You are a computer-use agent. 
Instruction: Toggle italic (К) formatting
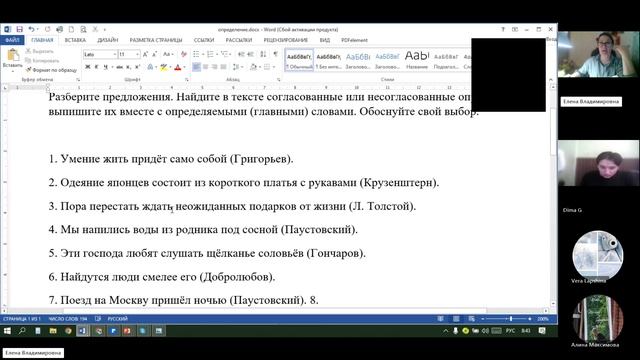(97, 67)
